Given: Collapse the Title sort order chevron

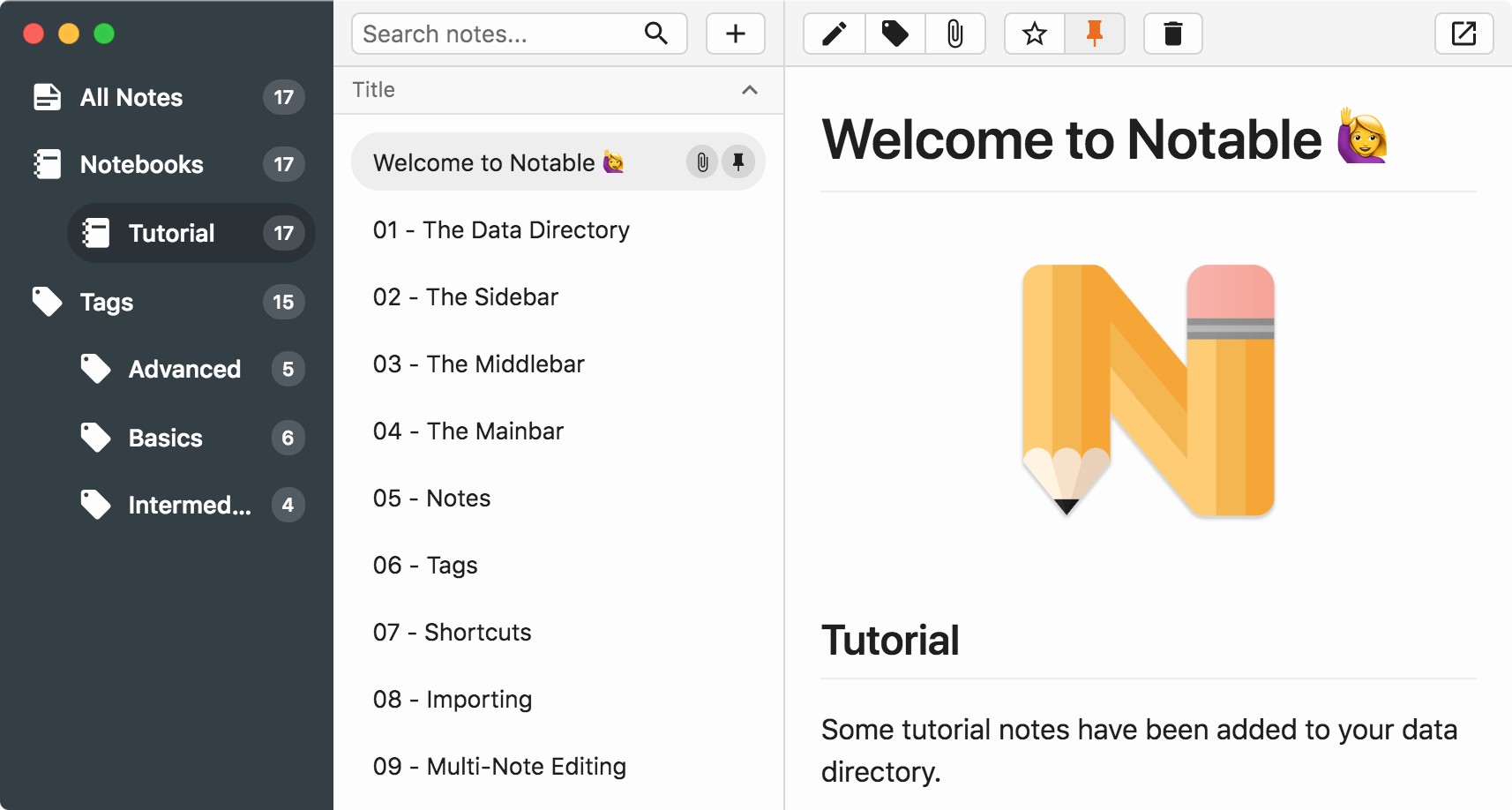Looking at the screenshot, I should 751,90.
